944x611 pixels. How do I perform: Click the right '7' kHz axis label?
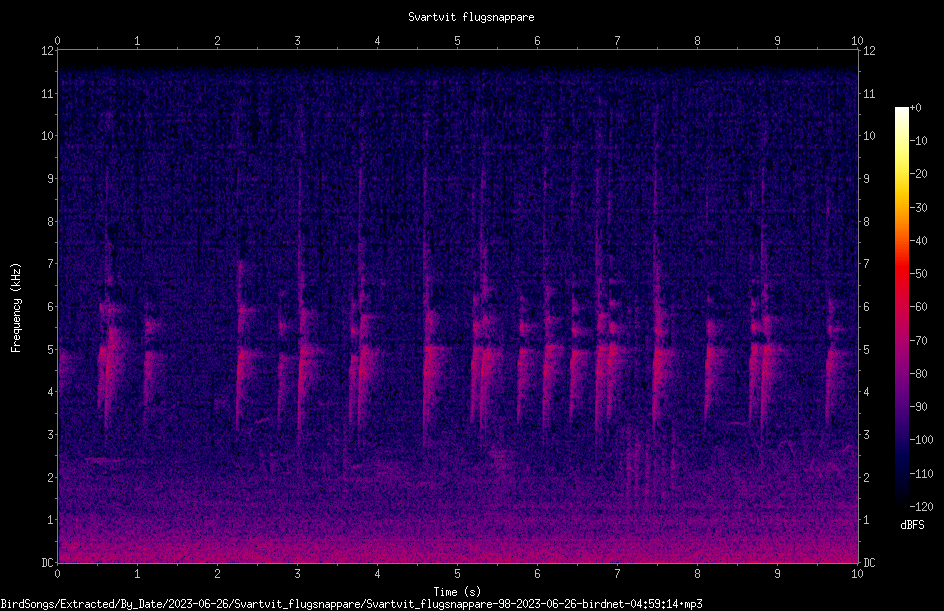[866, 264]
